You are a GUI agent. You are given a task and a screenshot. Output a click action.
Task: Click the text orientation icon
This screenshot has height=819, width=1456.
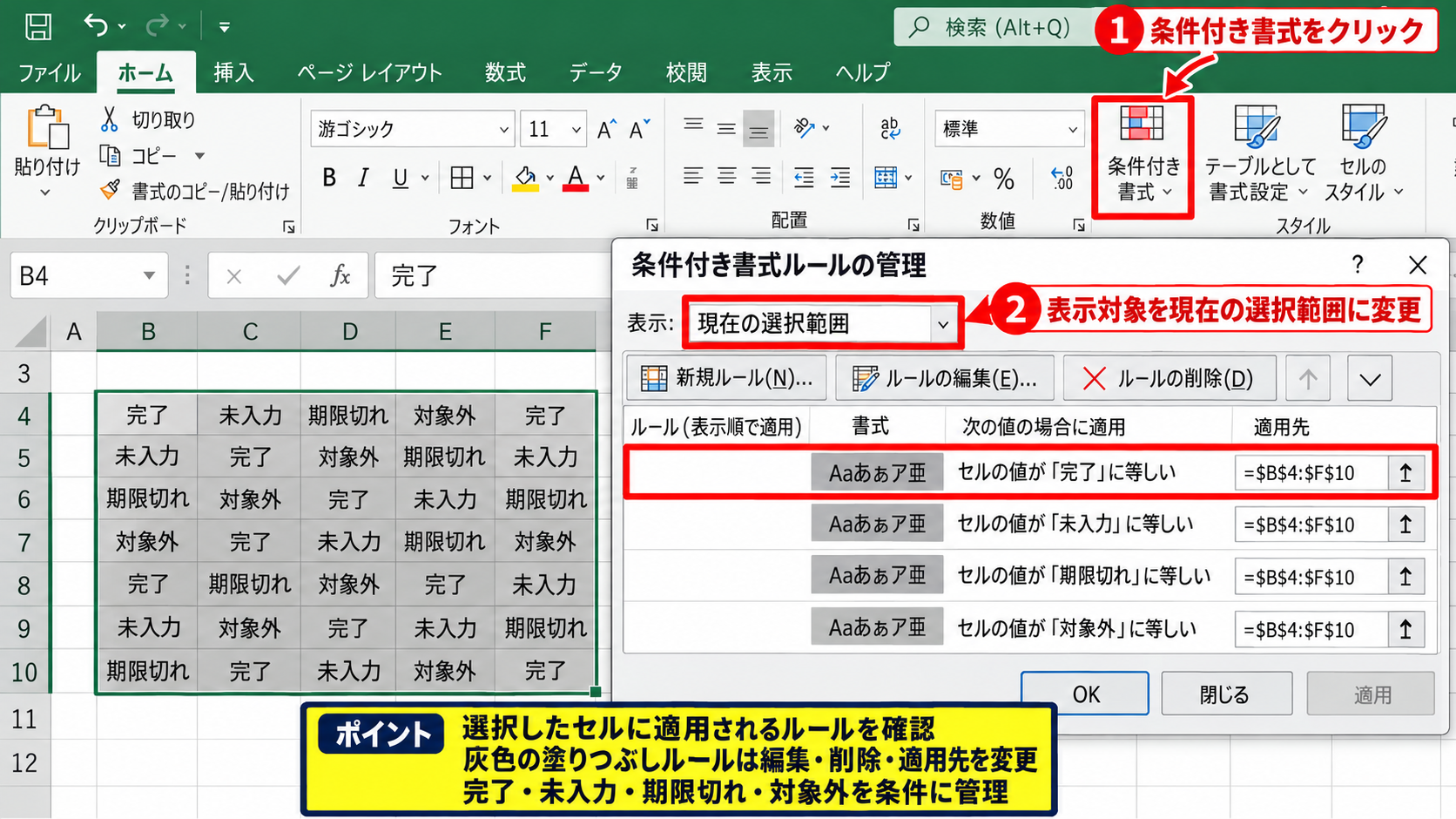[x=805, y=128]
